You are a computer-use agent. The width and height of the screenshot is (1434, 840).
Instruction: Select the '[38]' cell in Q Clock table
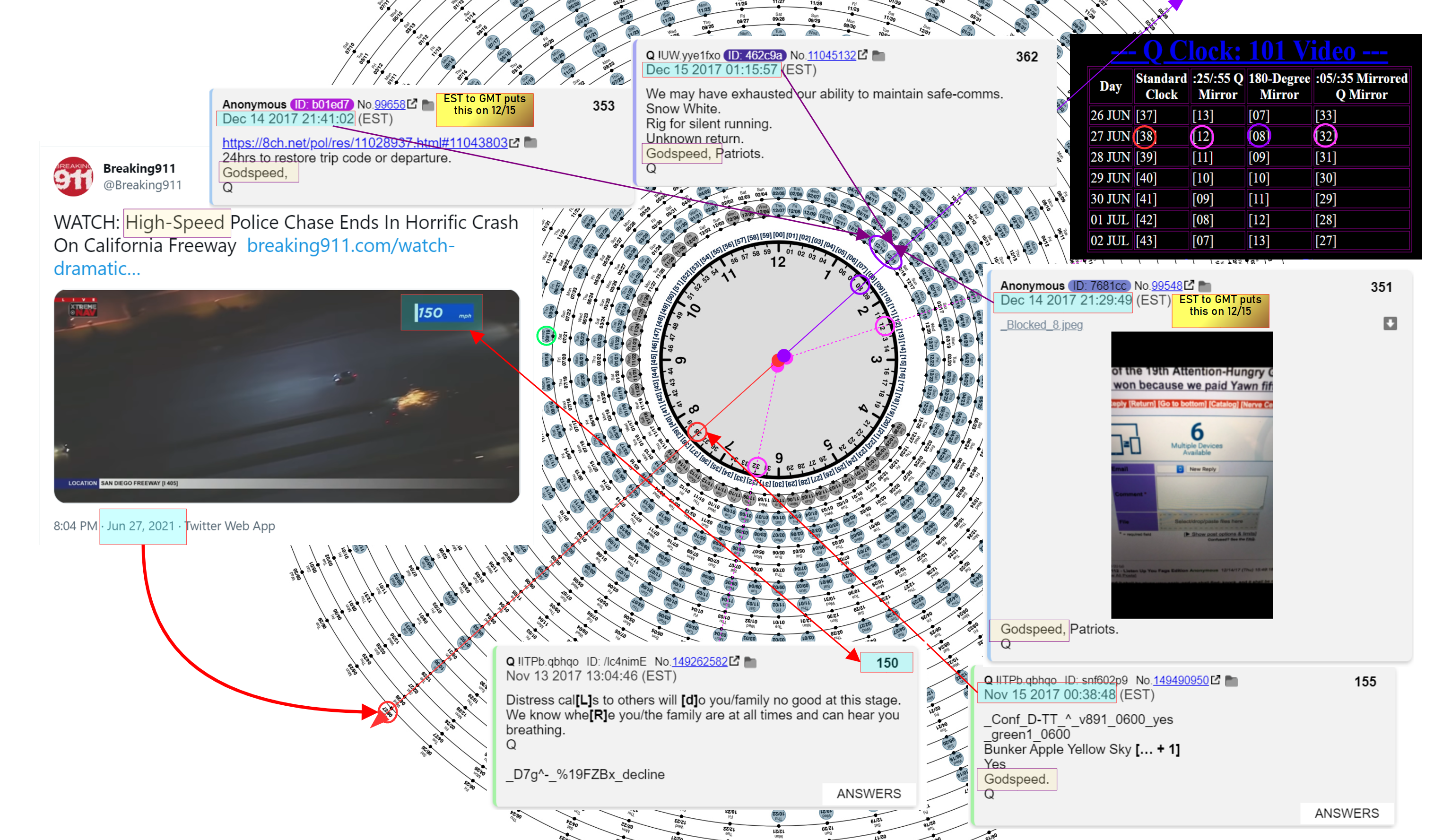(1145, 137)
